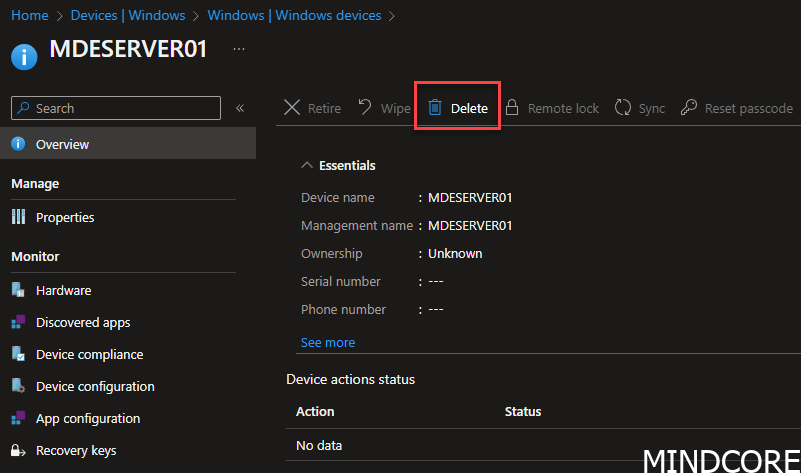Open the ellipsis menu beside MDESERVER01
Viewport: 801px width, 473px height.
click(239, 49)
